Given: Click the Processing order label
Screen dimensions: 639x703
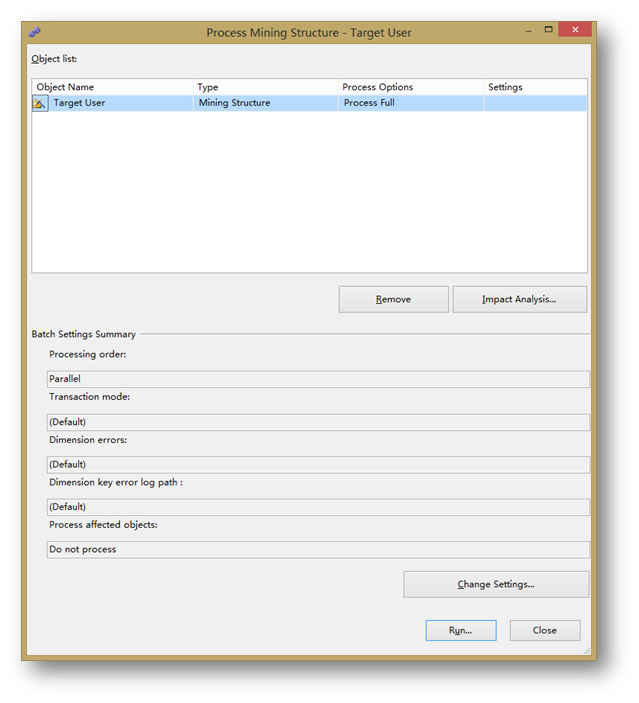Looking at the screenshot, I should pyautogui.click(x=88, y=354).
